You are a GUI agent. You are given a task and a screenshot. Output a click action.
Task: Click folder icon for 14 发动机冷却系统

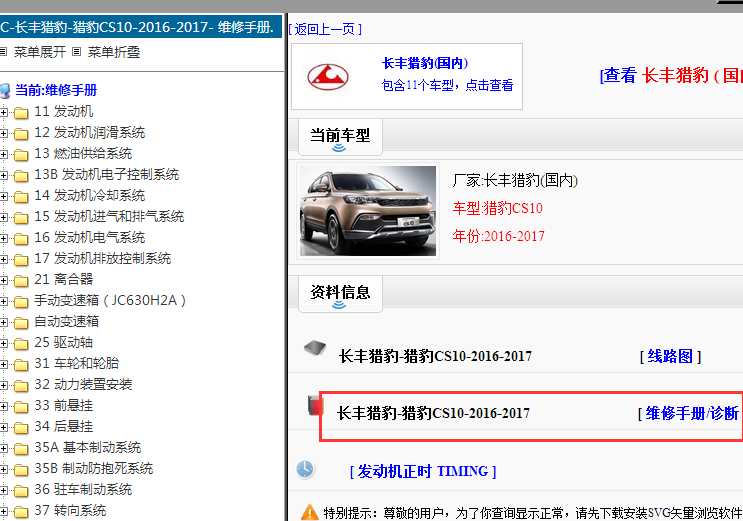click(21, 197)
